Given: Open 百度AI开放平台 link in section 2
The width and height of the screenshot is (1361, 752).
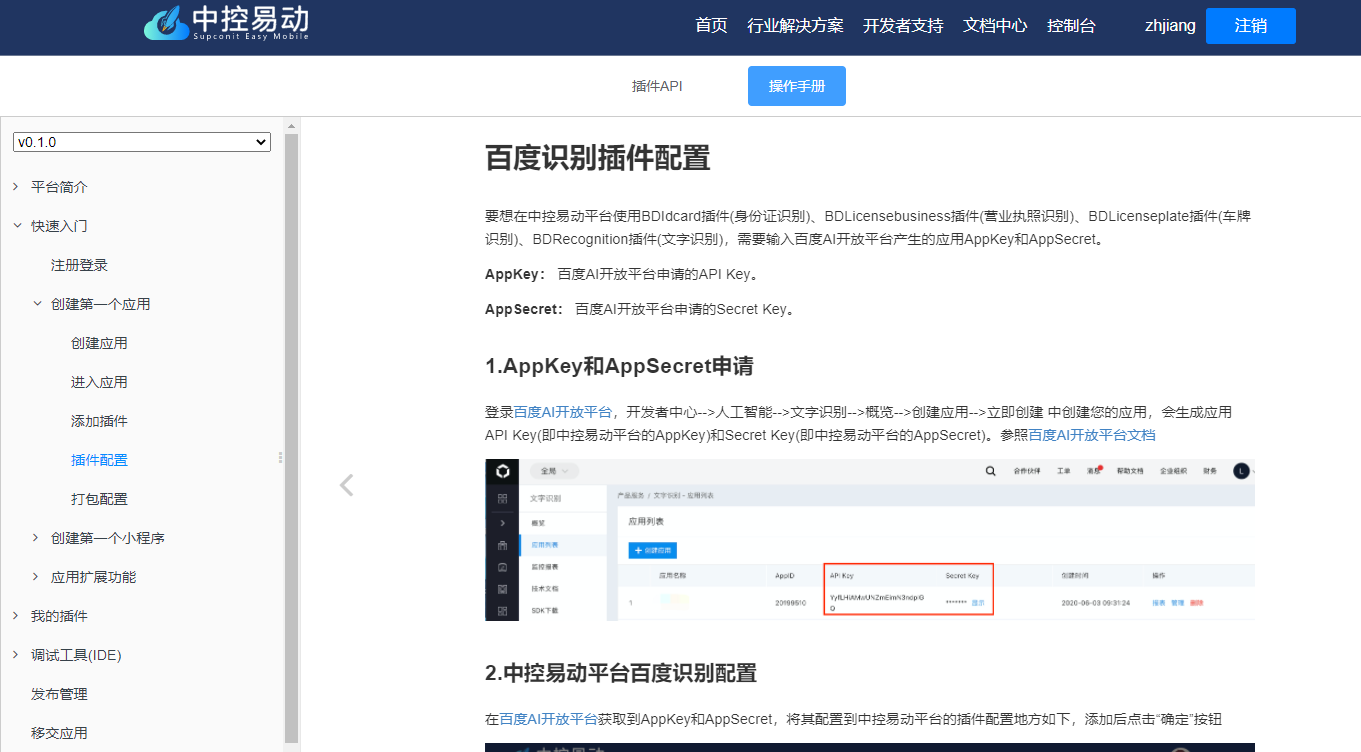Looking at the screenshot, I should (549, 719).
